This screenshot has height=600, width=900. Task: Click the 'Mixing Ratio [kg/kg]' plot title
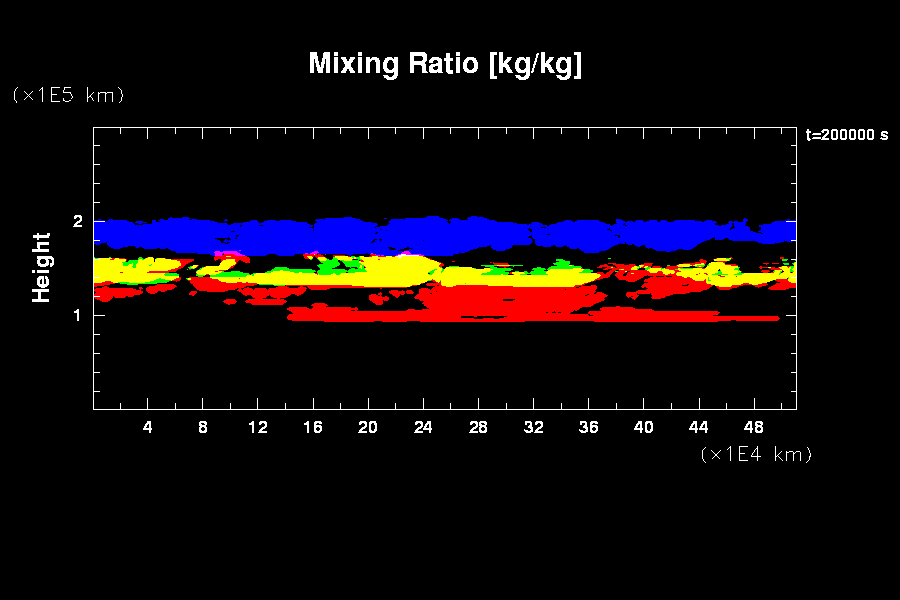tap(445, 64)
